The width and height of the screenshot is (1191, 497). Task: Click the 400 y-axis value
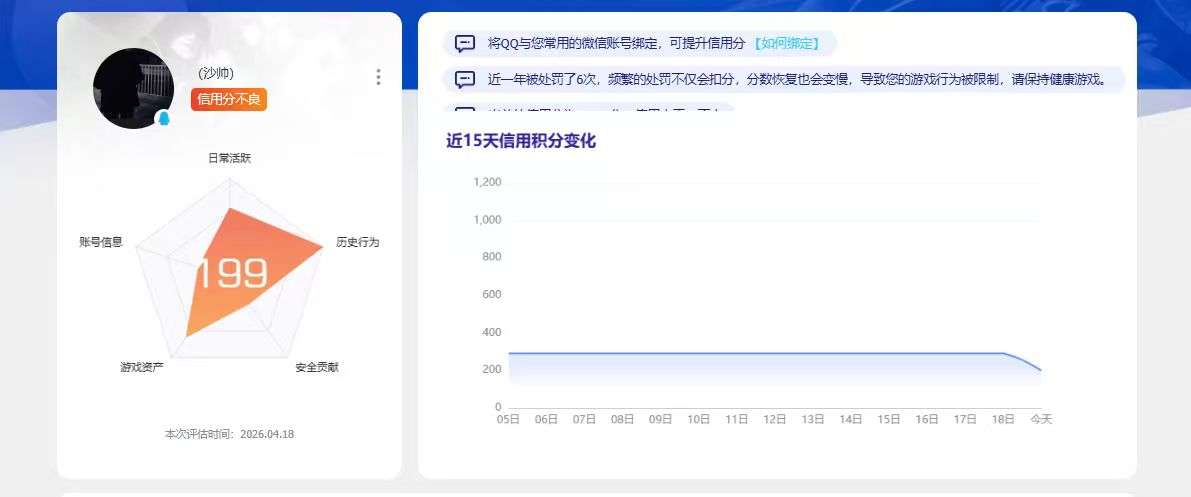[x=492, y=332]
